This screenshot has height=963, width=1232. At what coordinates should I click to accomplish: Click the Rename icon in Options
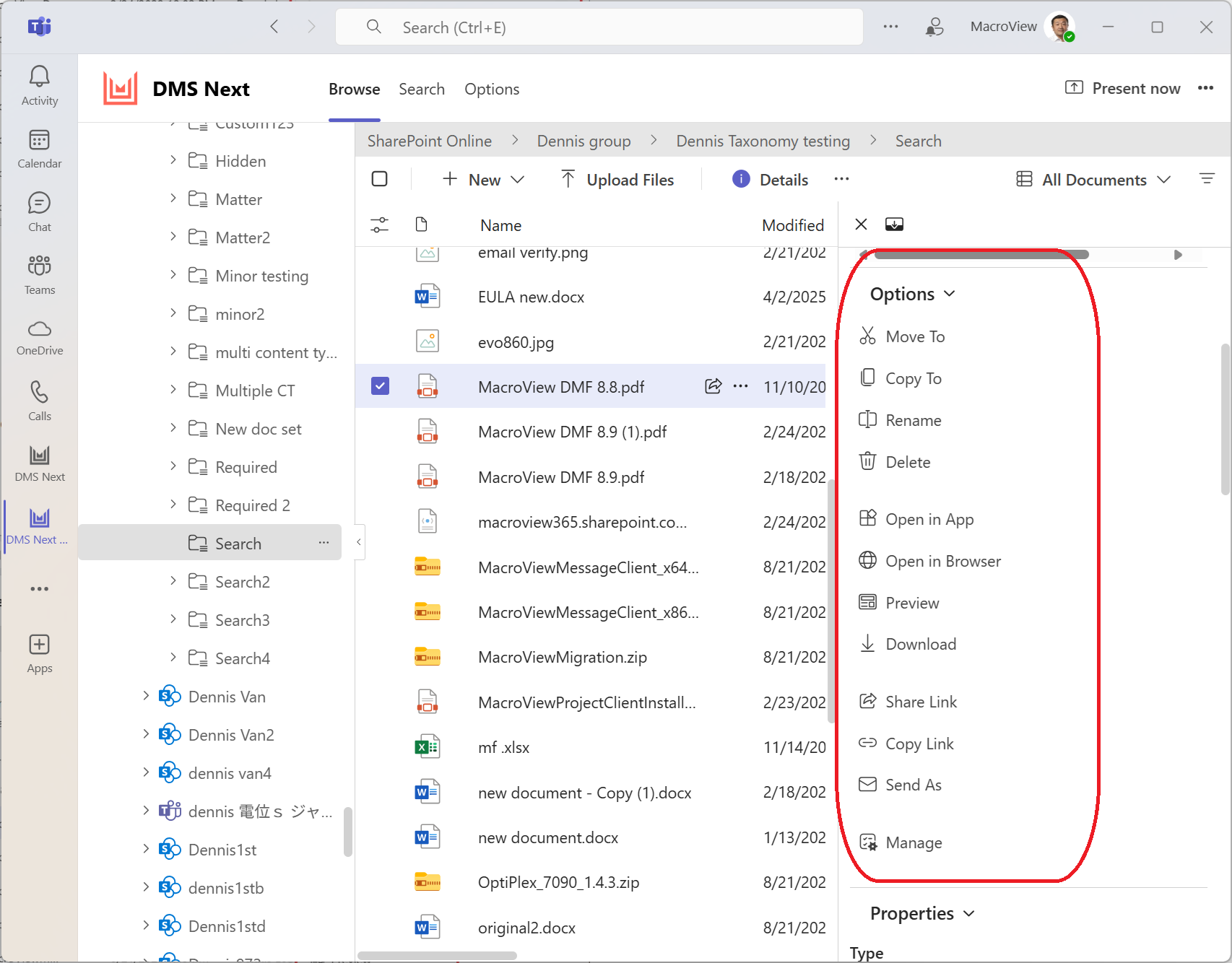click(867, 420)
